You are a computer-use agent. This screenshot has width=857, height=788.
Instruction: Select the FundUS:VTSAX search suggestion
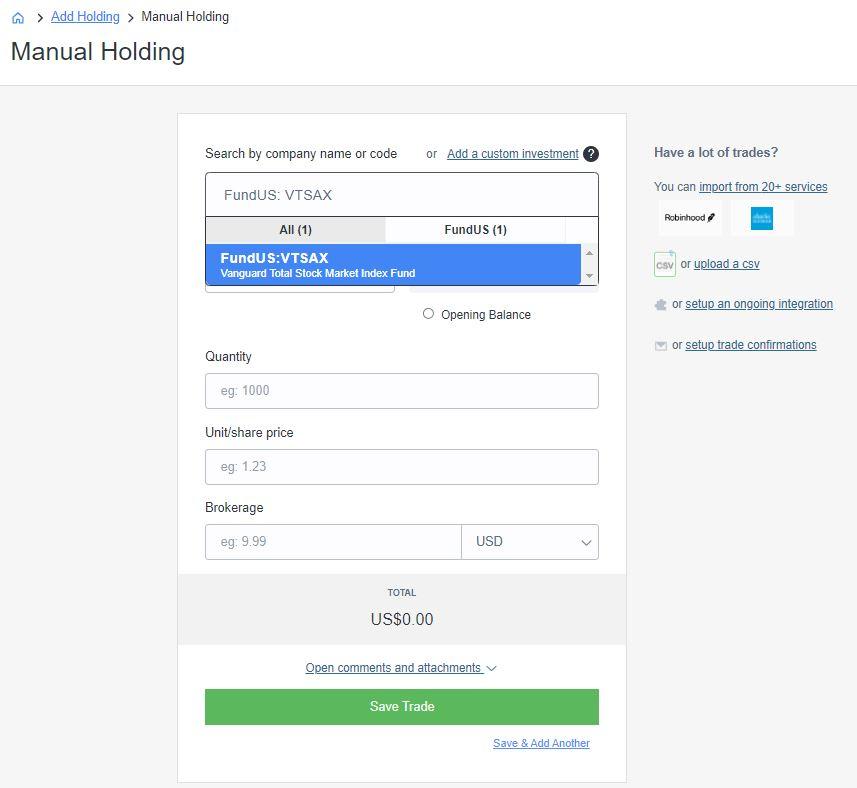395,263
